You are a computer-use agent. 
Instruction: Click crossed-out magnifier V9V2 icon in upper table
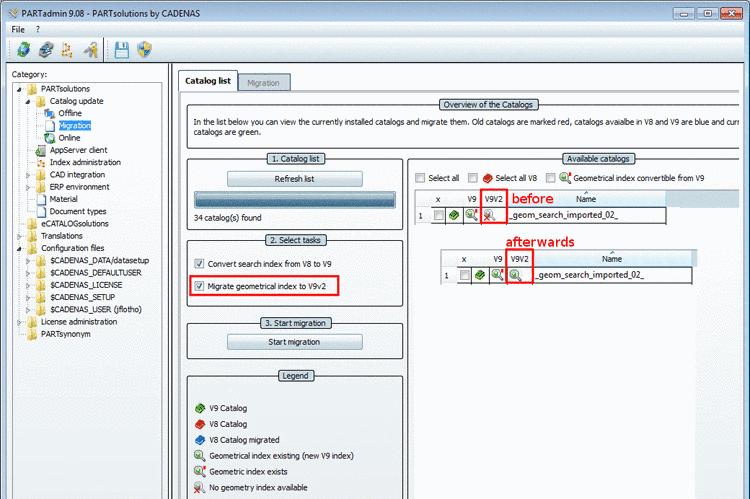[489, 215]
